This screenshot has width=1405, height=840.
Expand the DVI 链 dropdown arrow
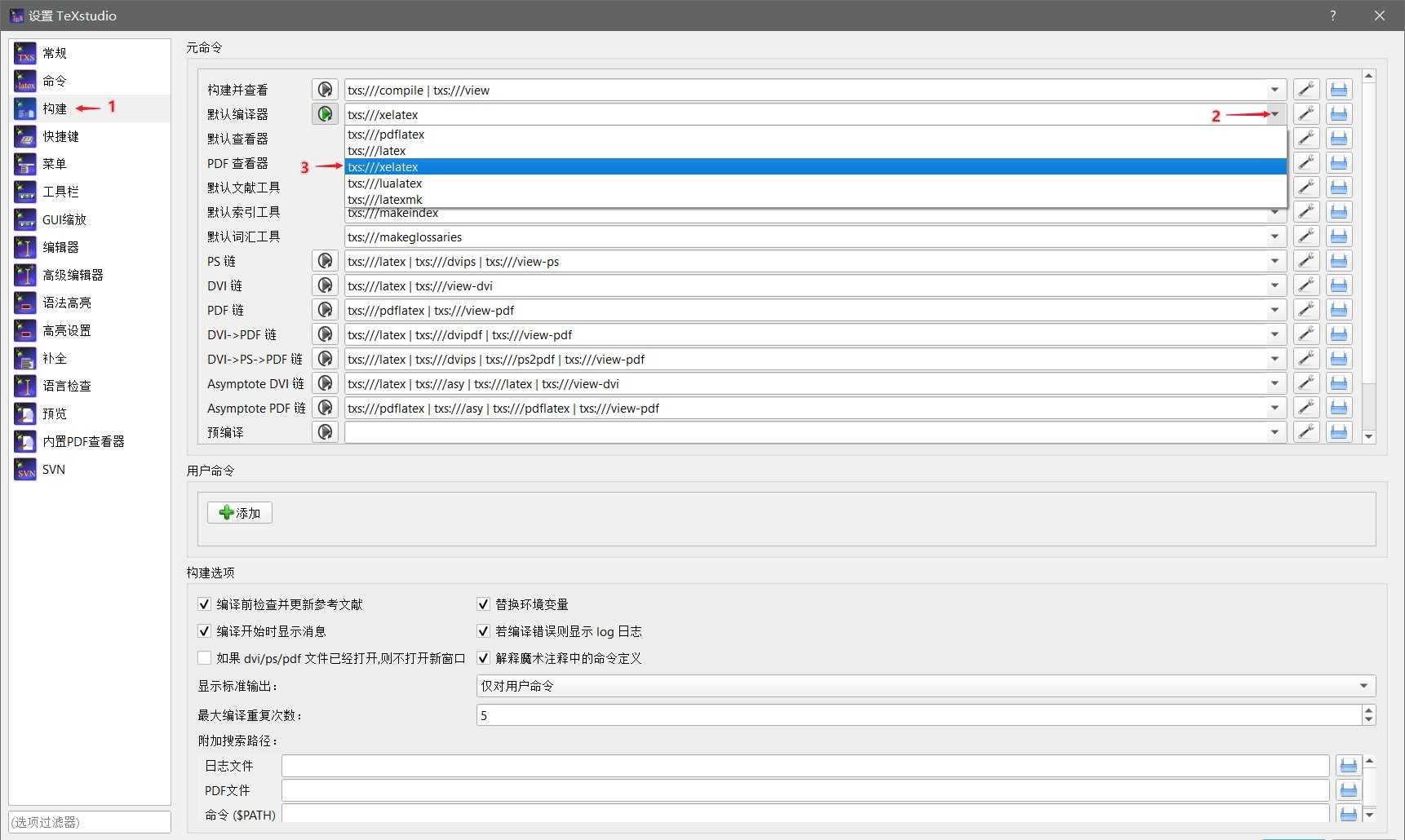1274,285
